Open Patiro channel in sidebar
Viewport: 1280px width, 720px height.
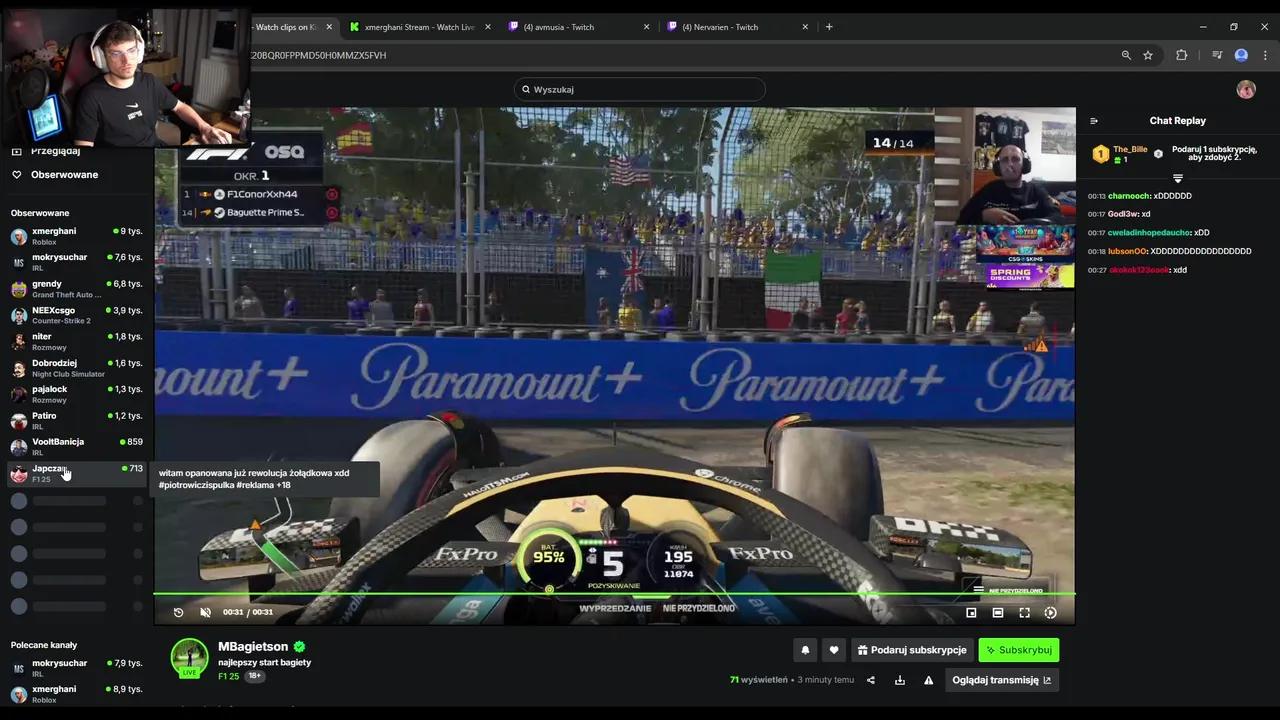point(77,420)
